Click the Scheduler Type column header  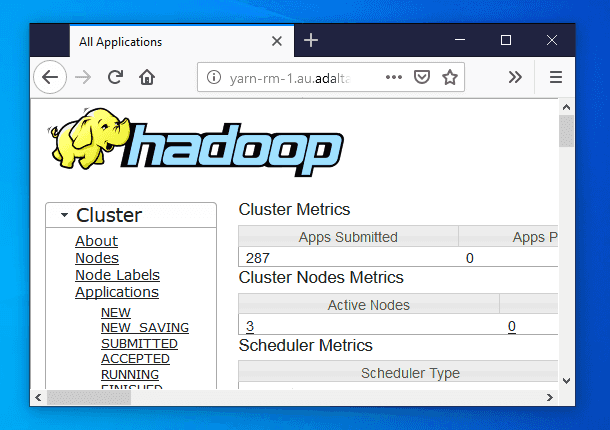398,373
